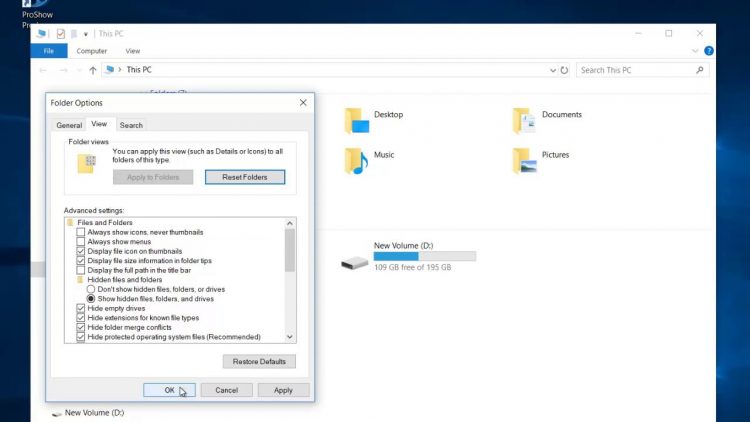Open the Pictures folder icon

[x=524, y=161]
